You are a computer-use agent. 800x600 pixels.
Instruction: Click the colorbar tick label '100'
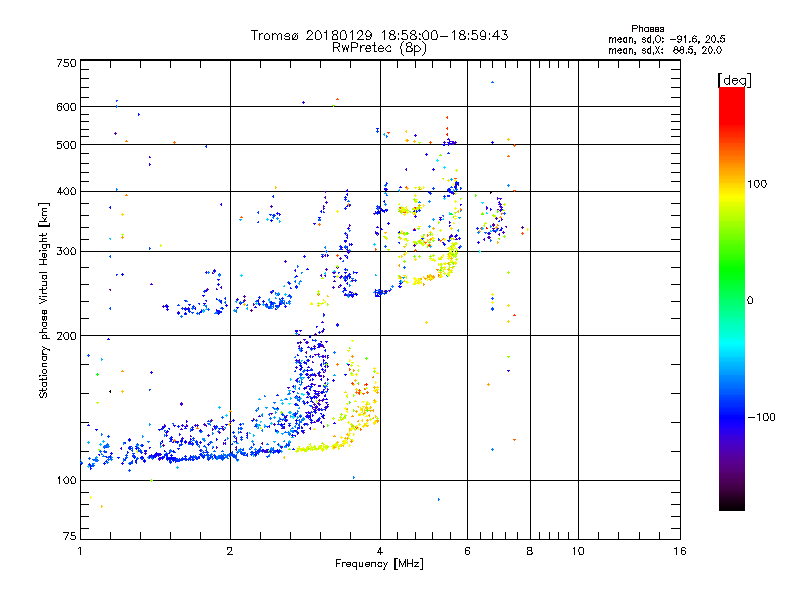(x=757, y=184)
